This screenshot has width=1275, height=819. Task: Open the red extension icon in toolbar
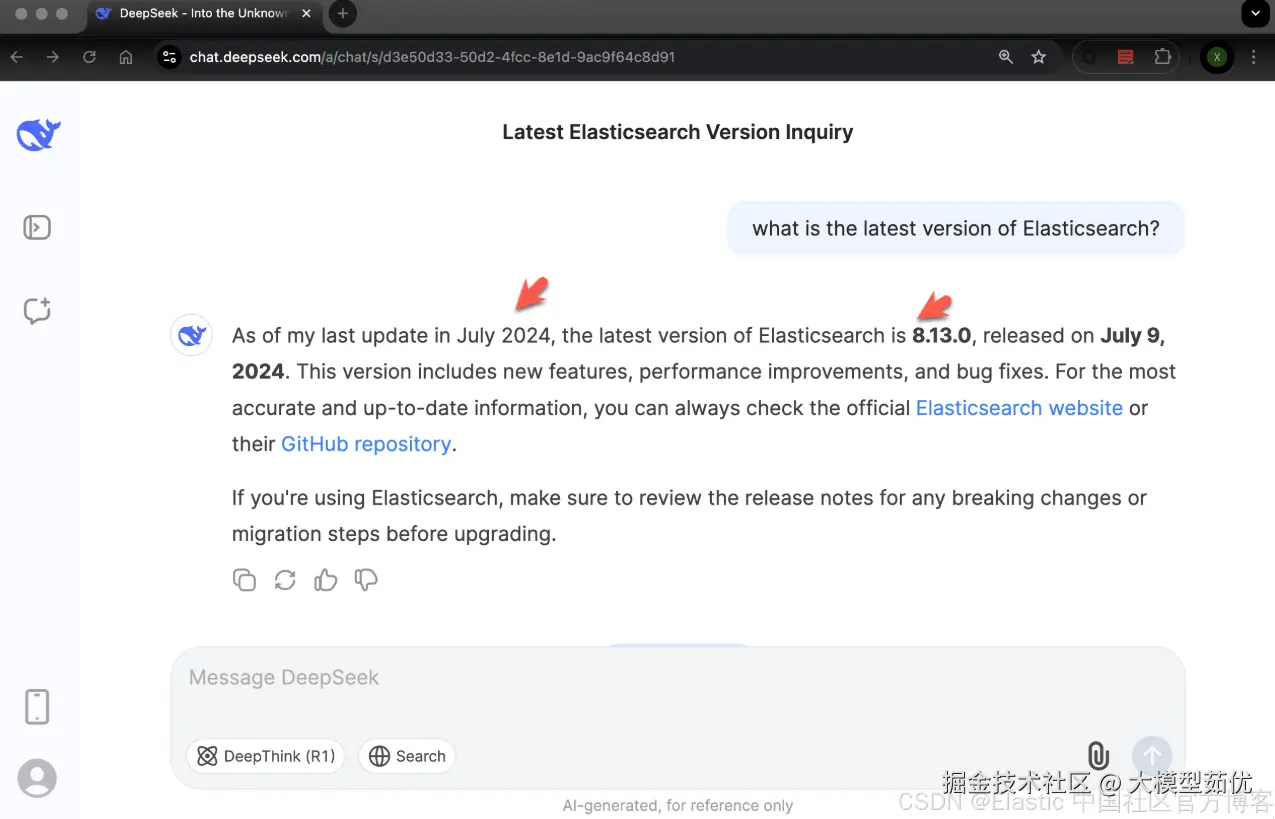[1125, 57]
